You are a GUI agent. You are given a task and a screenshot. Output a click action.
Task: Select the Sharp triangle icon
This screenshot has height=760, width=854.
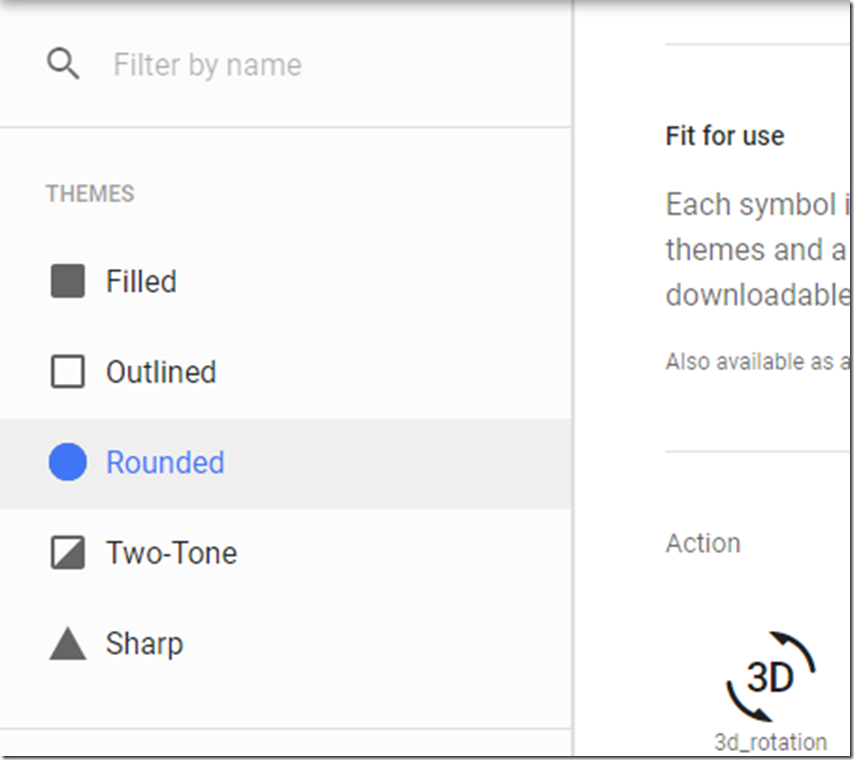click(68, 643)
